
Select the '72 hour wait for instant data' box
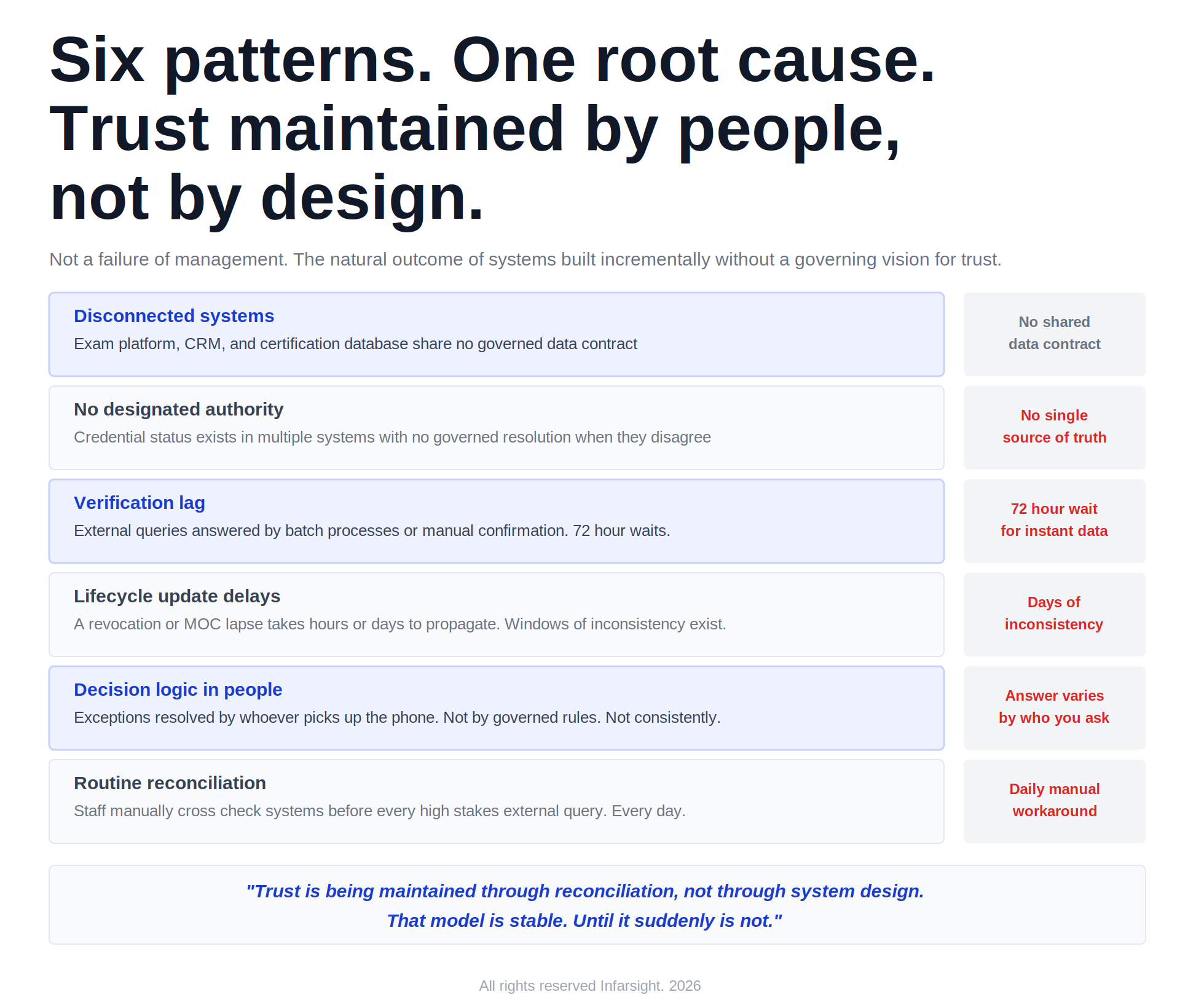point(1055,521)
